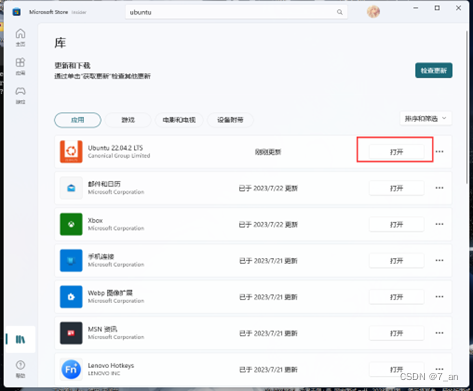Open the Library icon in sidebar
This screenshot has height=391, width=473.
pyautogui.click(x=20, y=339)
